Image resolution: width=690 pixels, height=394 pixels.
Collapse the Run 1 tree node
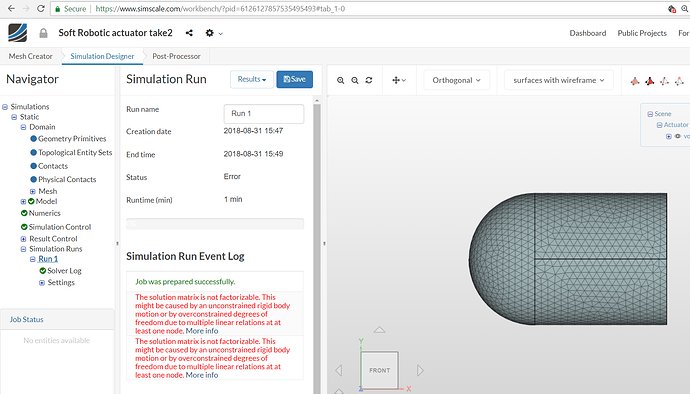tap(33, 259)
